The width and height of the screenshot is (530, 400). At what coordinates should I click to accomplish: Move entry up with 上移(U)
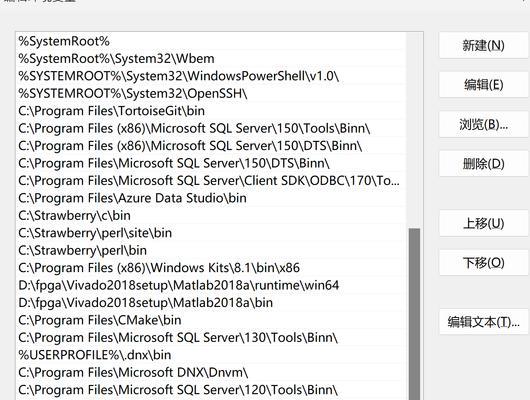pyautogui.click(x=483, y=223)
